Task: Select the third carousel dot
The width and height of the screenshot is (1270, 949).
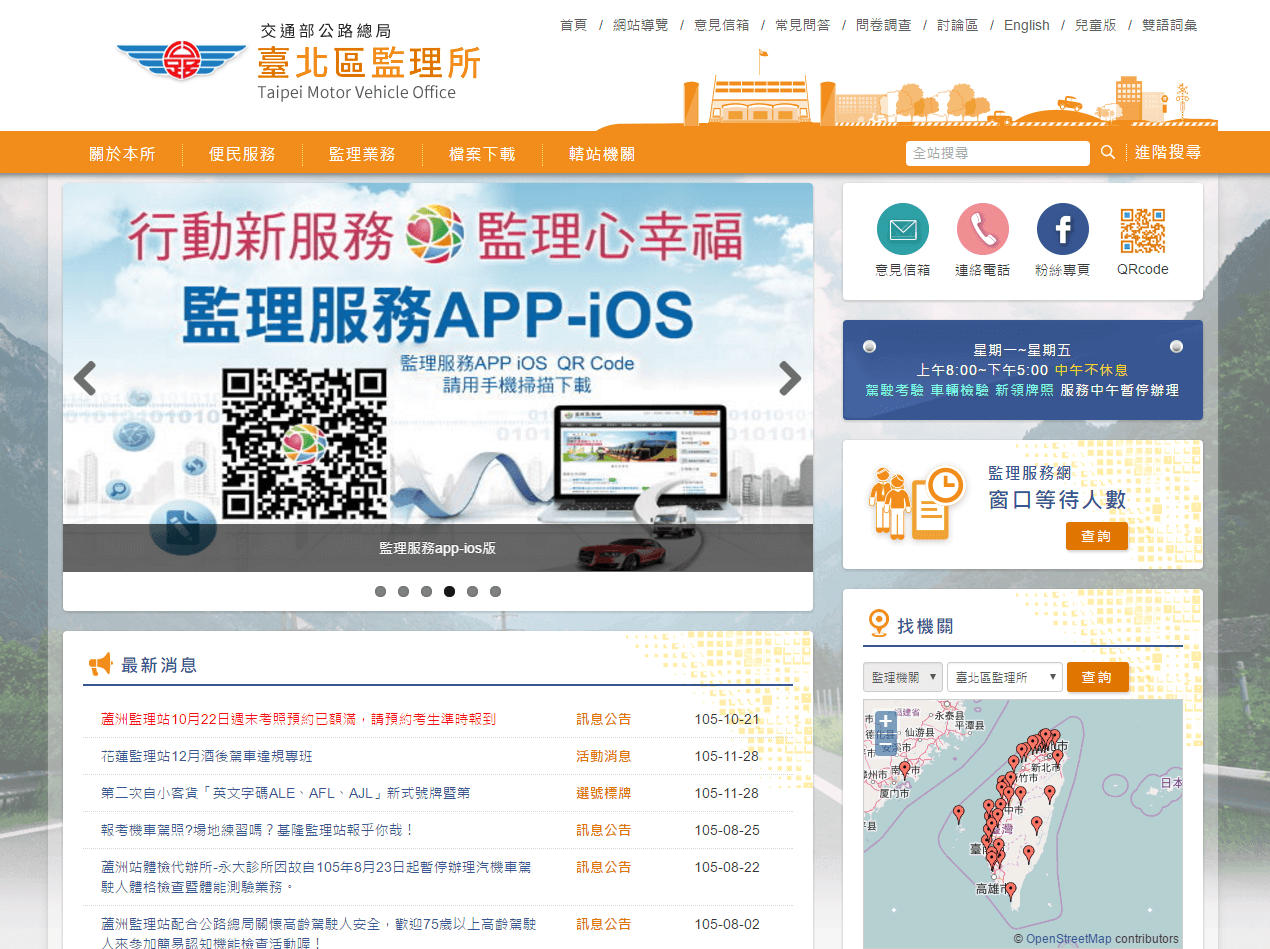Action: pos(426,591)
